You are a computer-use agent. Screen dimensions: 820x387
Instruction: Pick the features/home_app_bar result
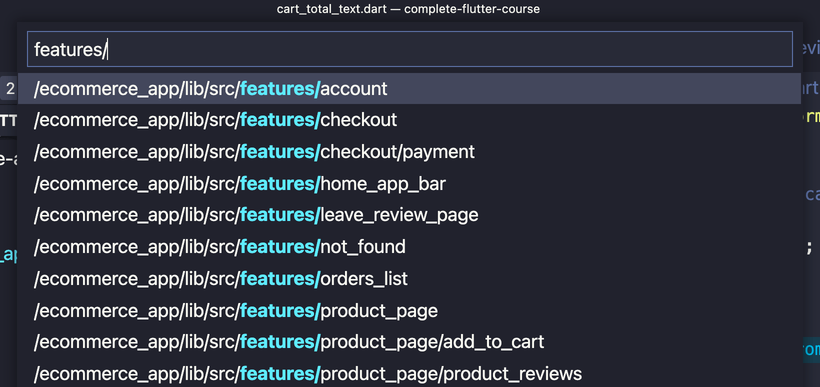409,184
